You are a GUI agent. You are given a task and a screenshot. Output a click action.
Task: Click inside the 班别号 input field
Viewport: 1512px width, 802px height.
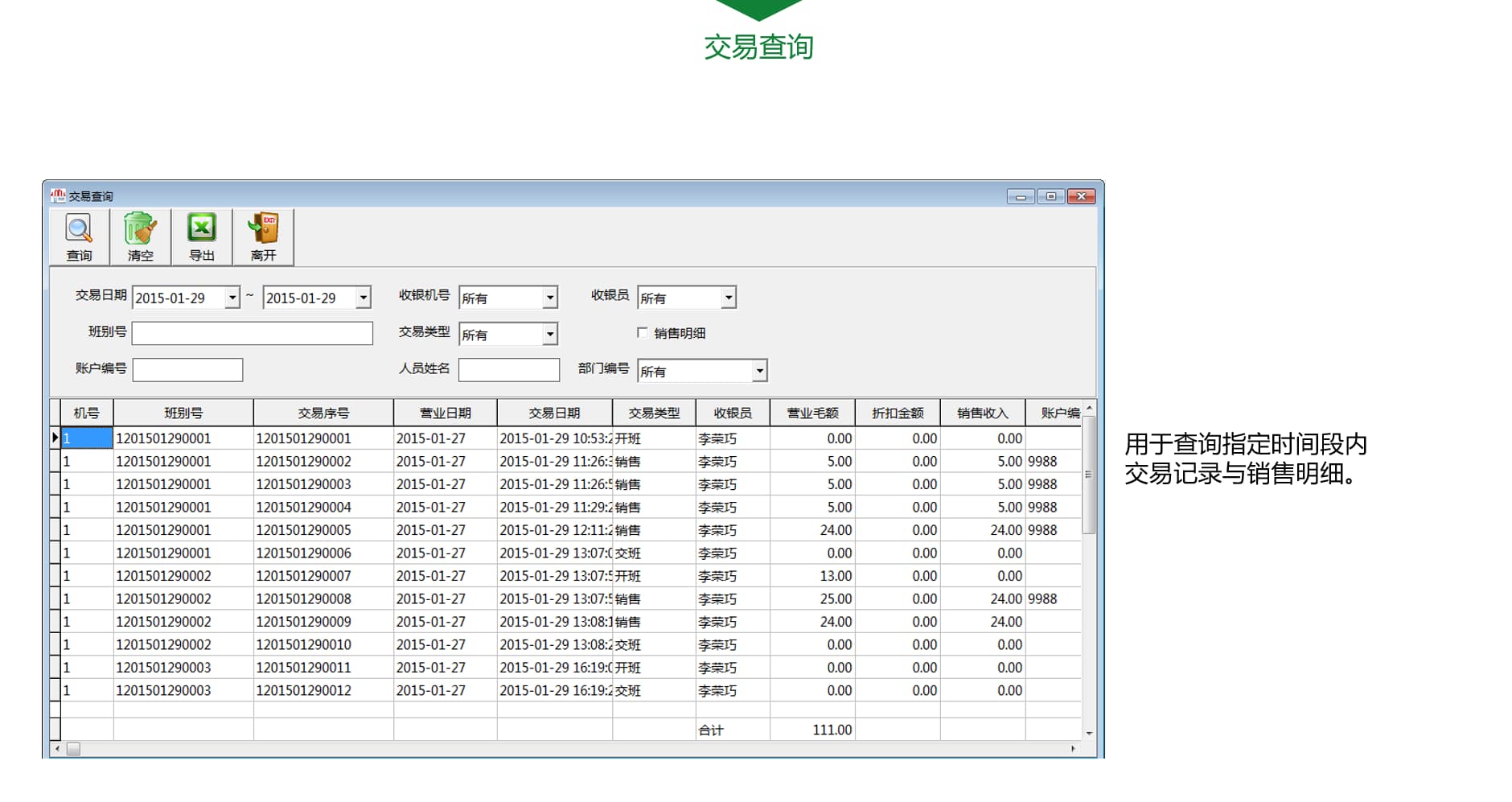(x=252, y=332)
